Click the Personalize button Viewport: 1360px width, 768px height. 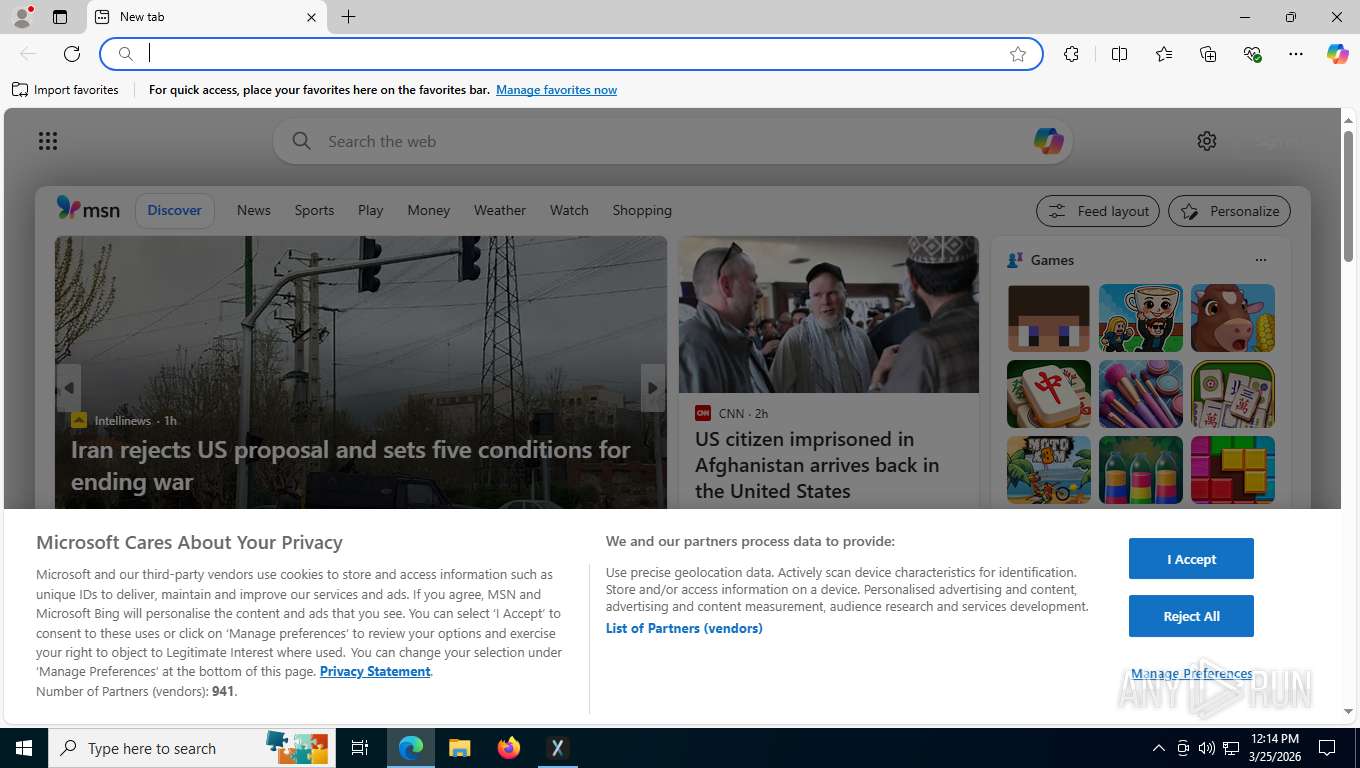click(x=1229, y=211)
